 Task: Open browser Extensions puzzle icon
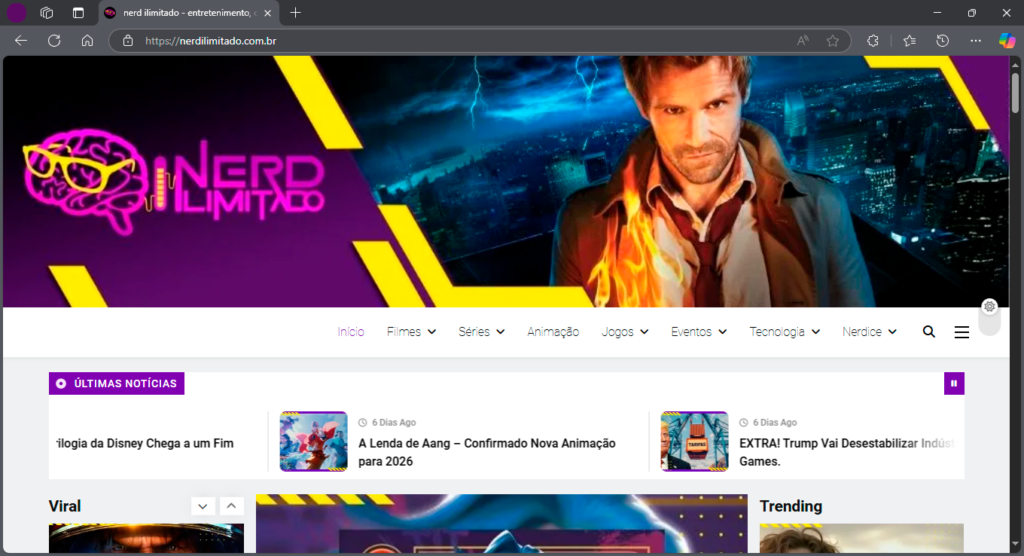point(873,41)
